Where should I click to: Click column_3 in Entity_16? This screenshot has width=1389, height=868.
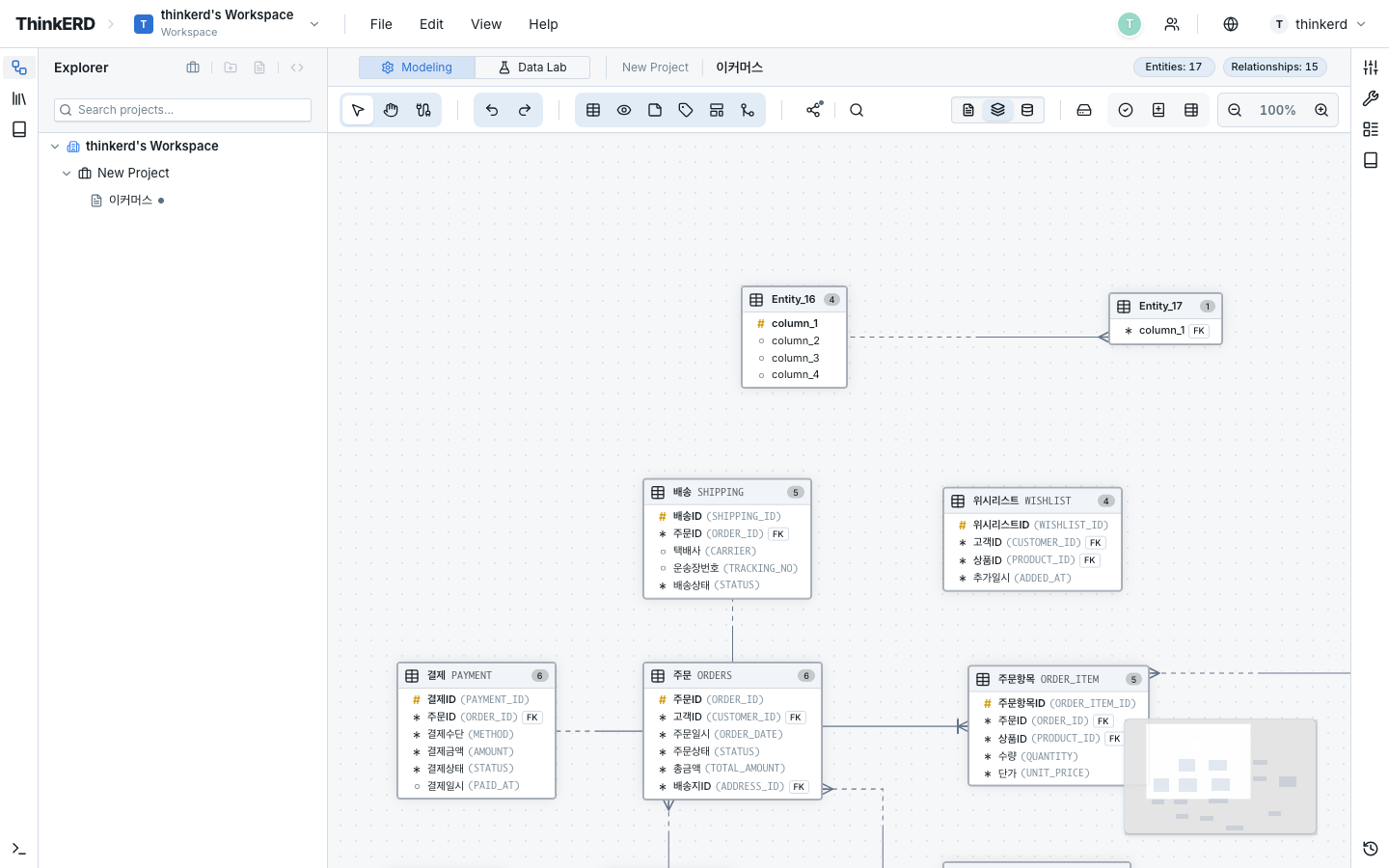click(x=794, y=358)
